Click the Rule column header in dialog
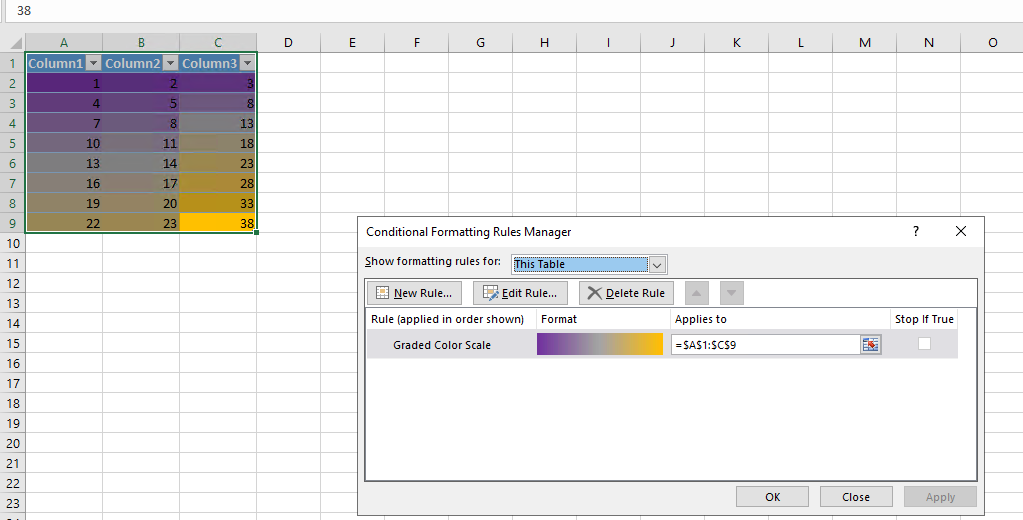 (448, 319)
